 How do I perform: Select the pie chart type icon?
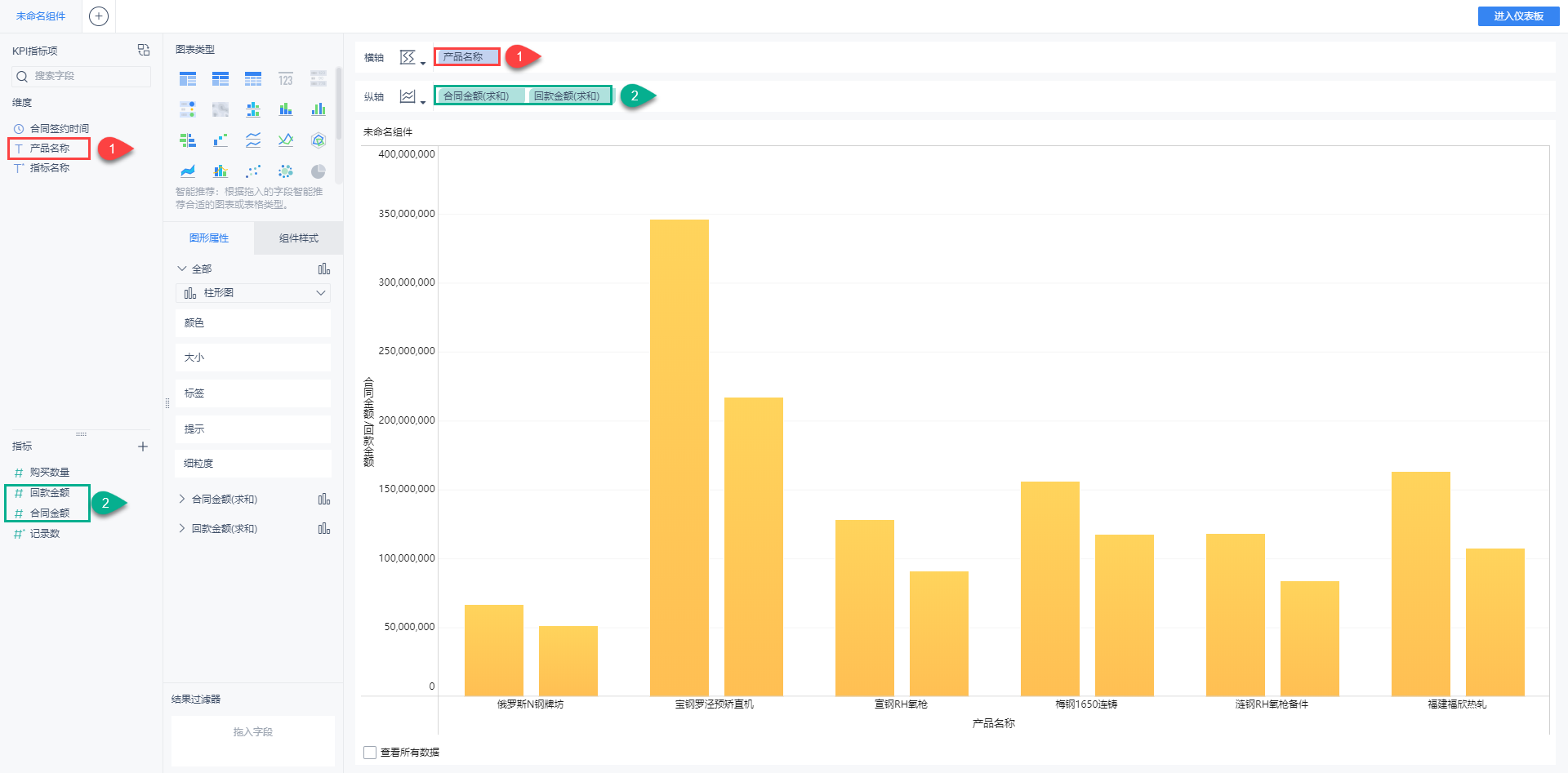[x=318, y=171]
